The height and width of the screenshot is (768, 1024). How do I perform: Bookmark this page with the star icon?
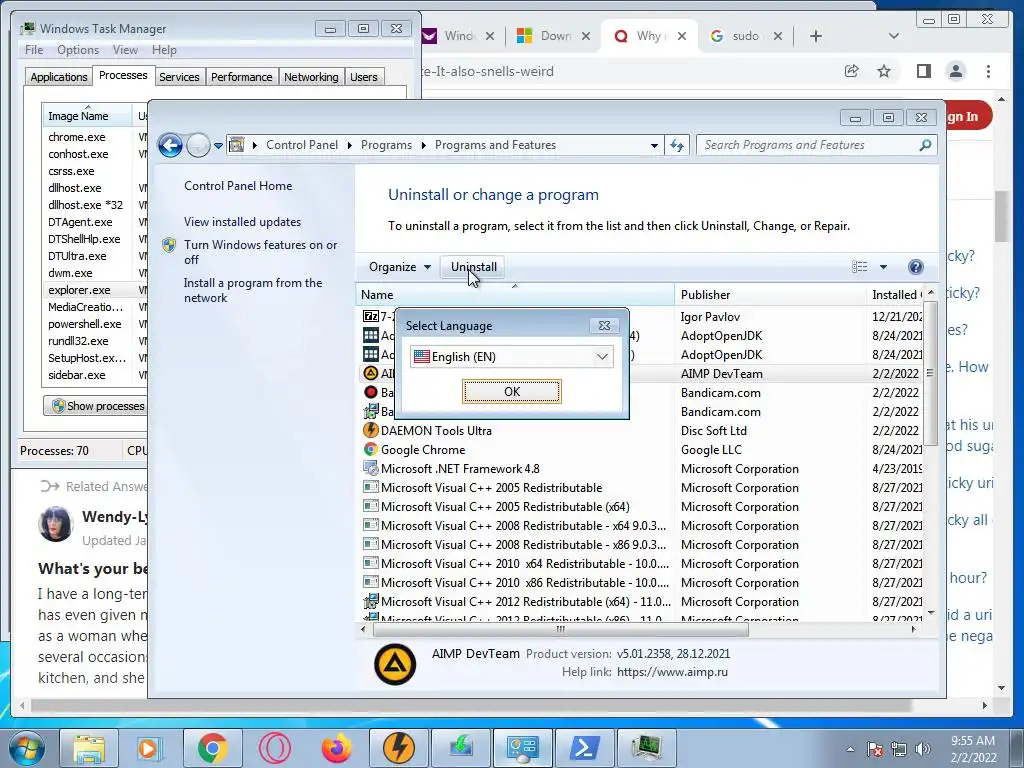(x=884, y=71)
